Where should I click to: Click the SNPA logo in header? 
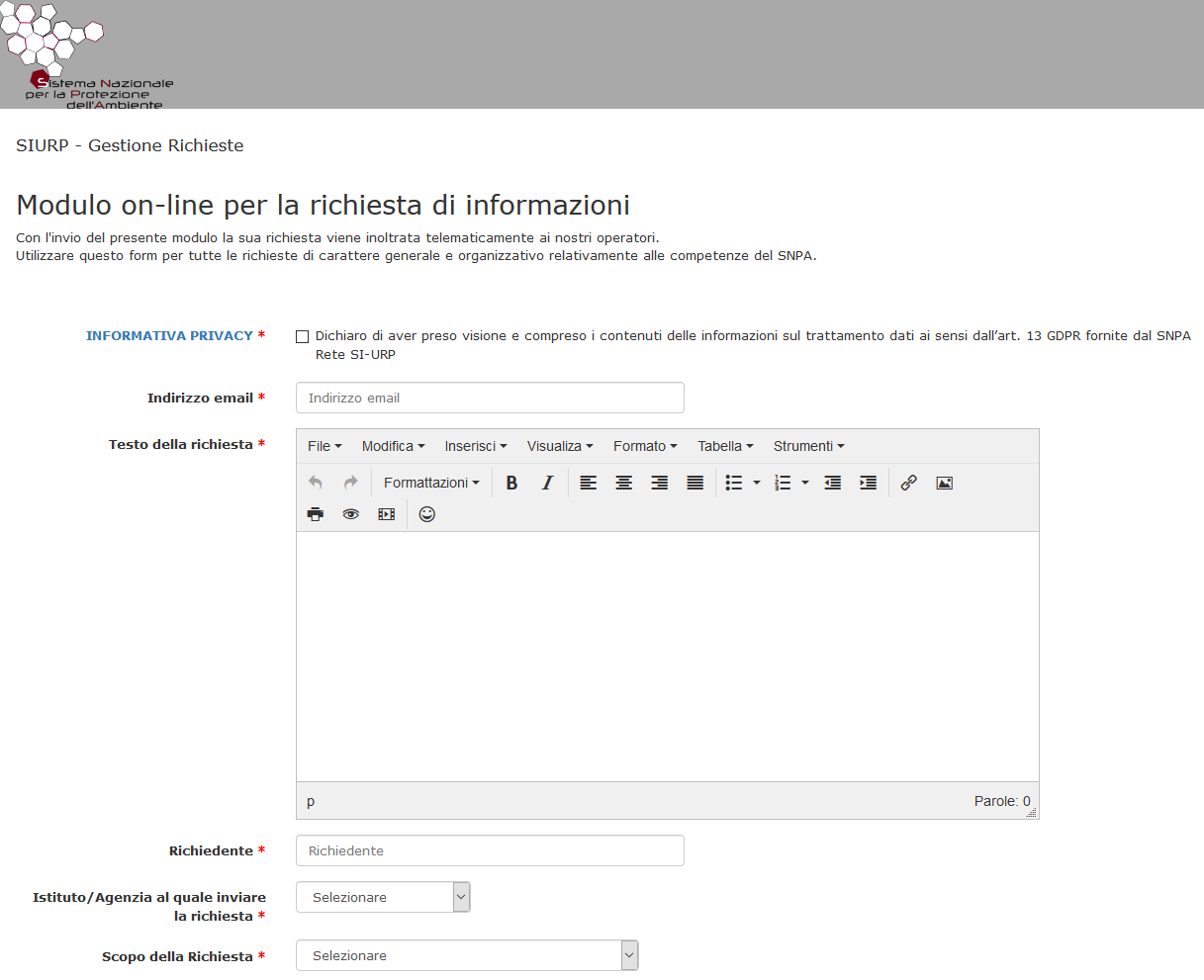coord(87,55)
